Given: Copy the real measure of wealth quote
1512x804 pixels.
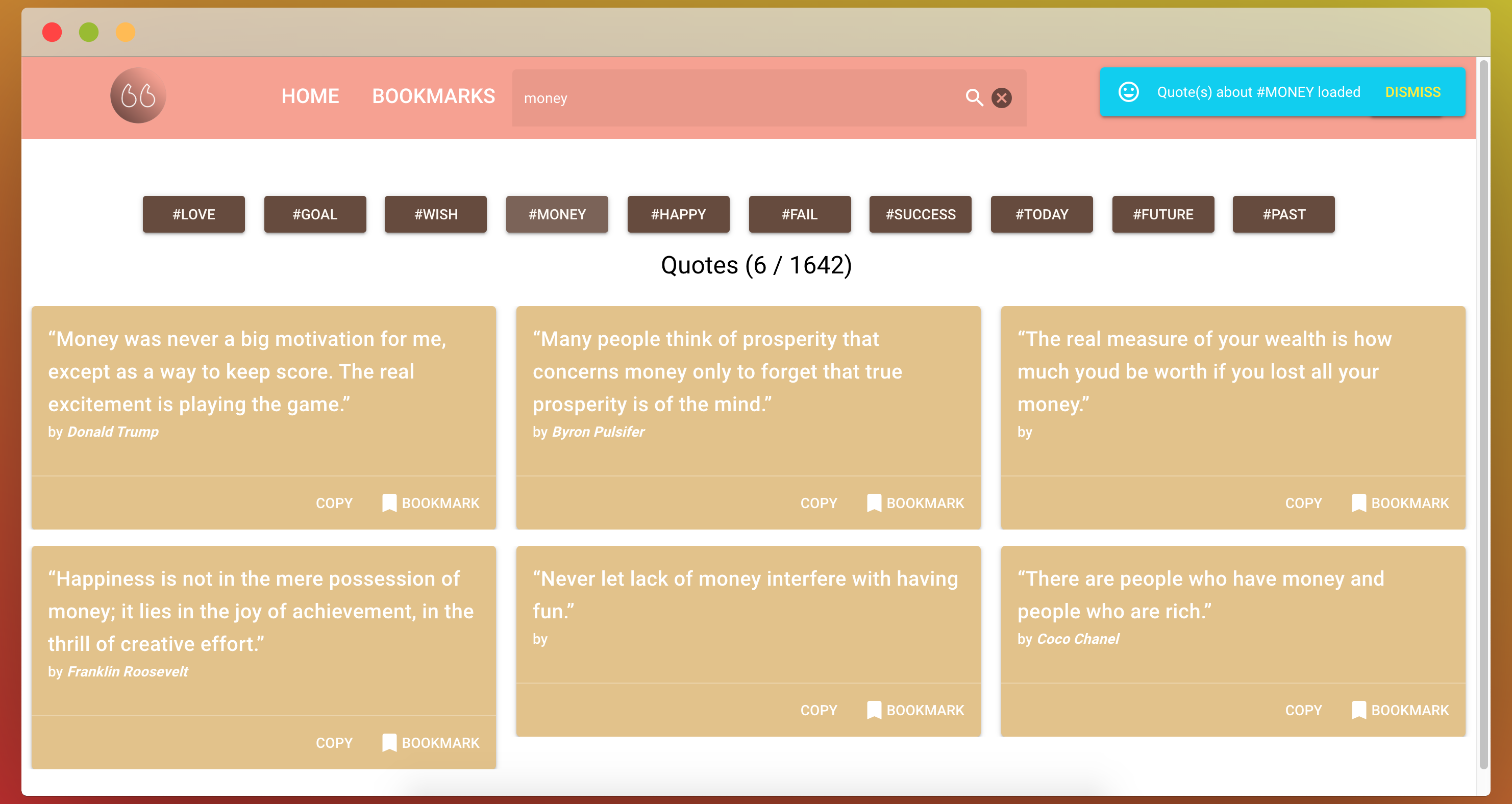Looking at the screenshot, I should (1303, 503).
